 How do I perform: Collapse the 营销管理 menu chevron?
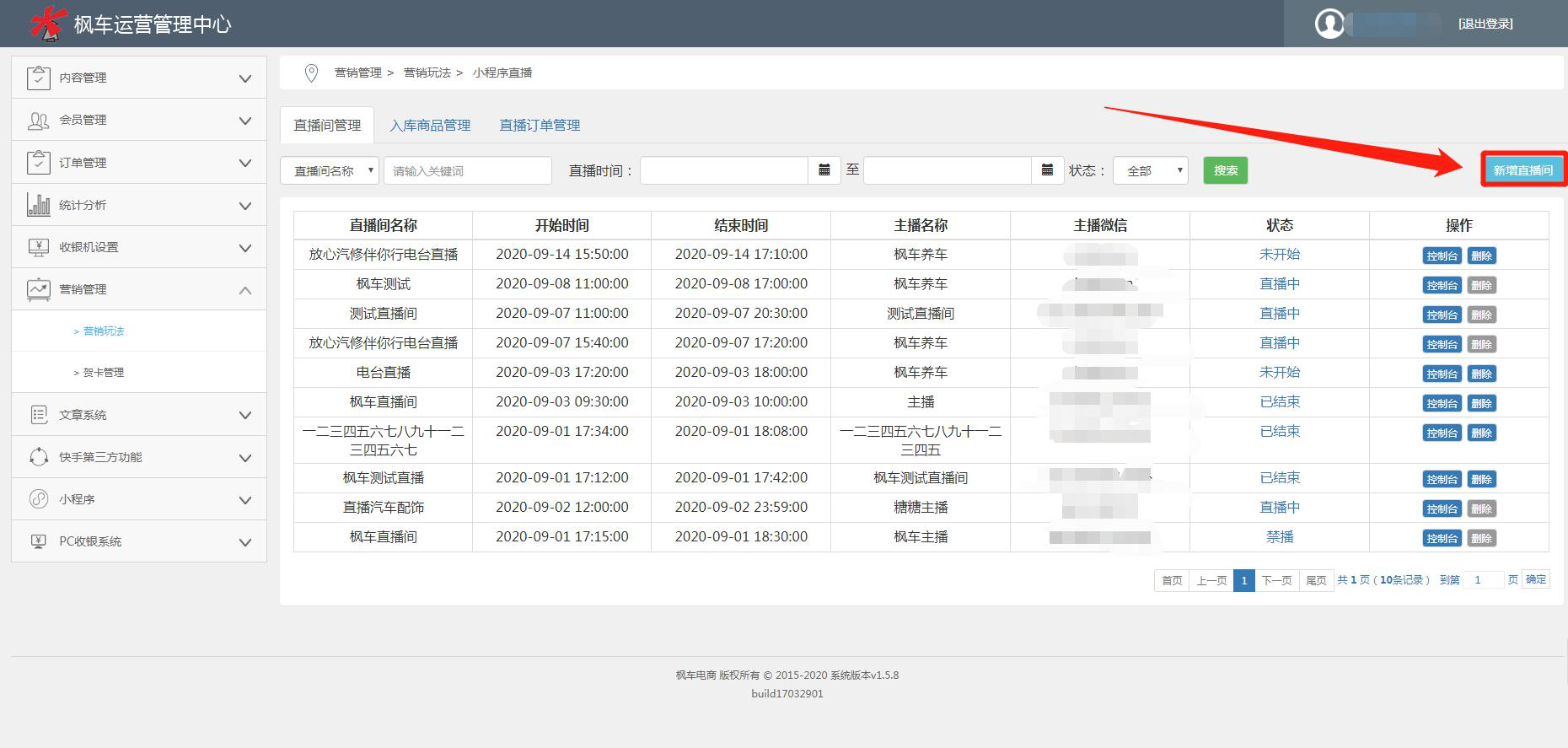(x=245, y=290)
